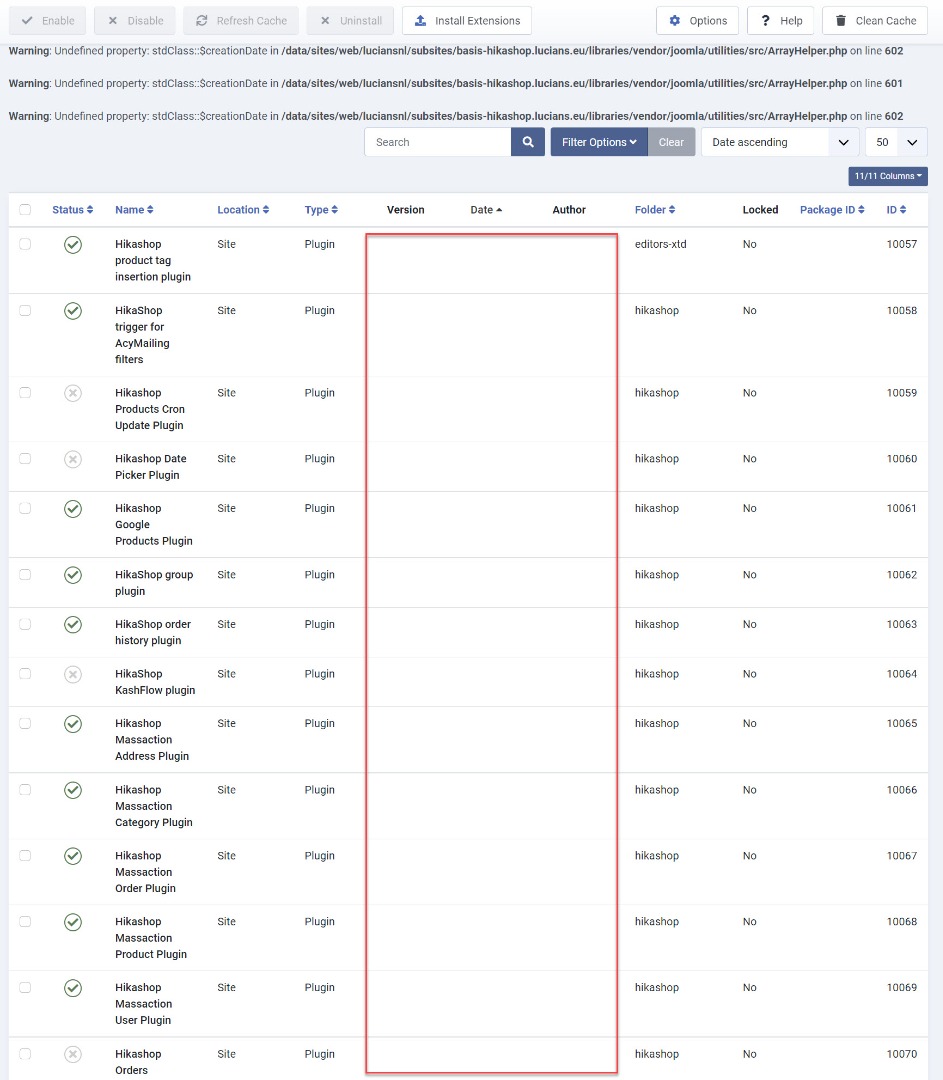
Task: Disable Hikashop Google Products Plugin status icon
Action: (73, 509)
